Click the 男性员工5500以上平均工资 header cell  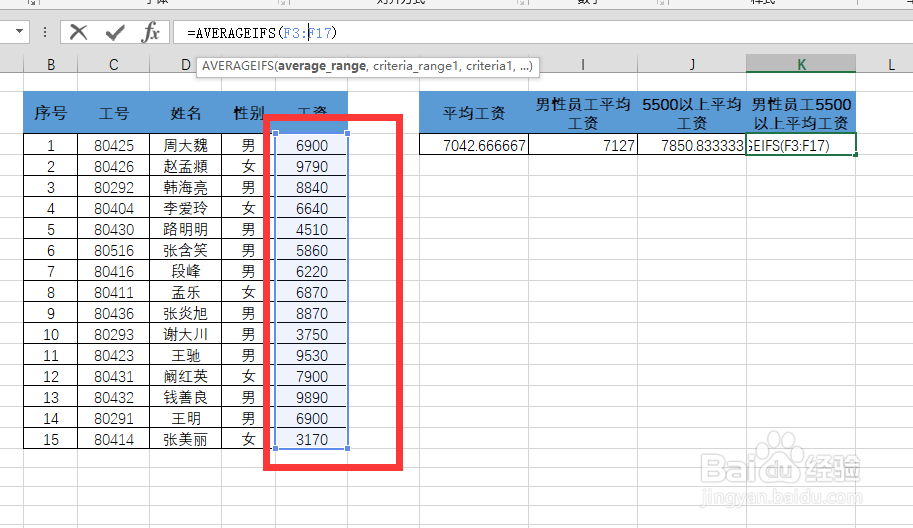point(801,113)
